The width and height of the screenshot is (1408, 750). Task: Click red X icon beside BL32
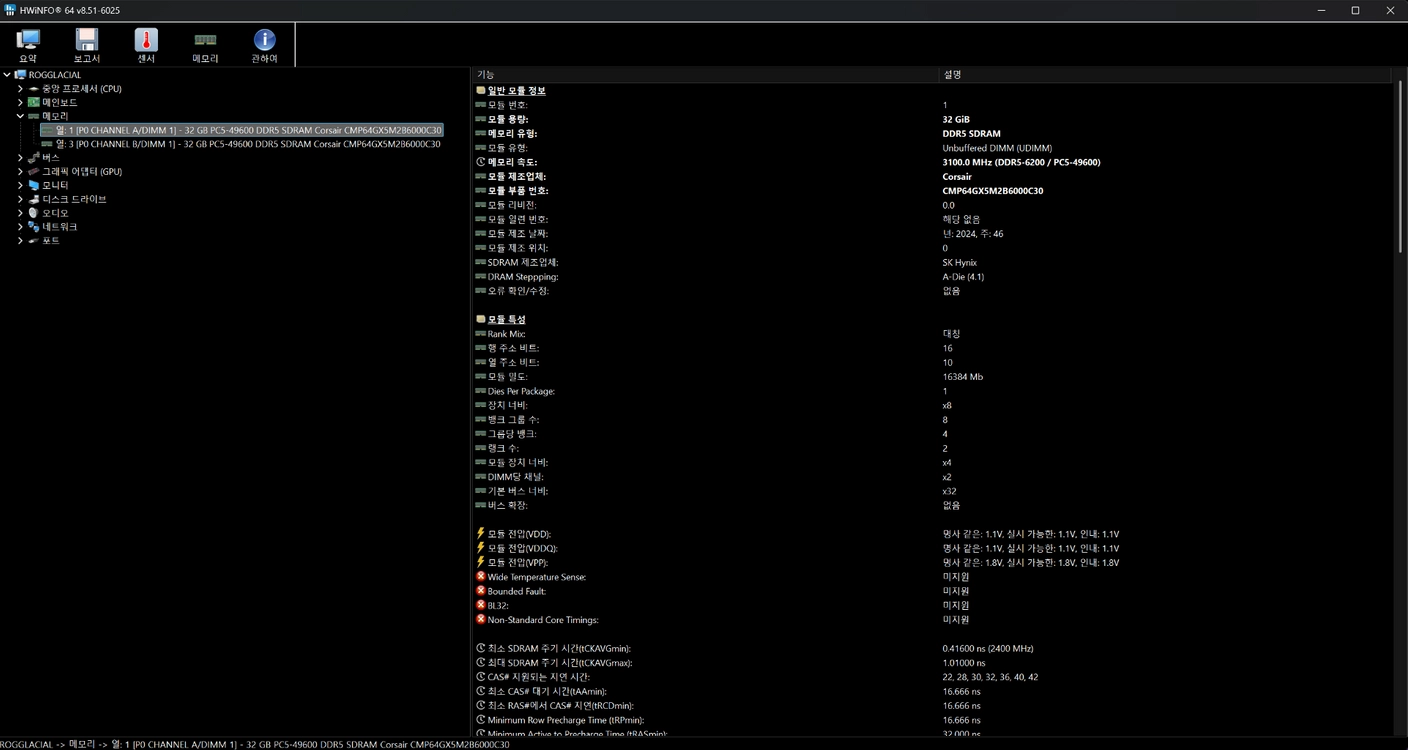(481, 605)
